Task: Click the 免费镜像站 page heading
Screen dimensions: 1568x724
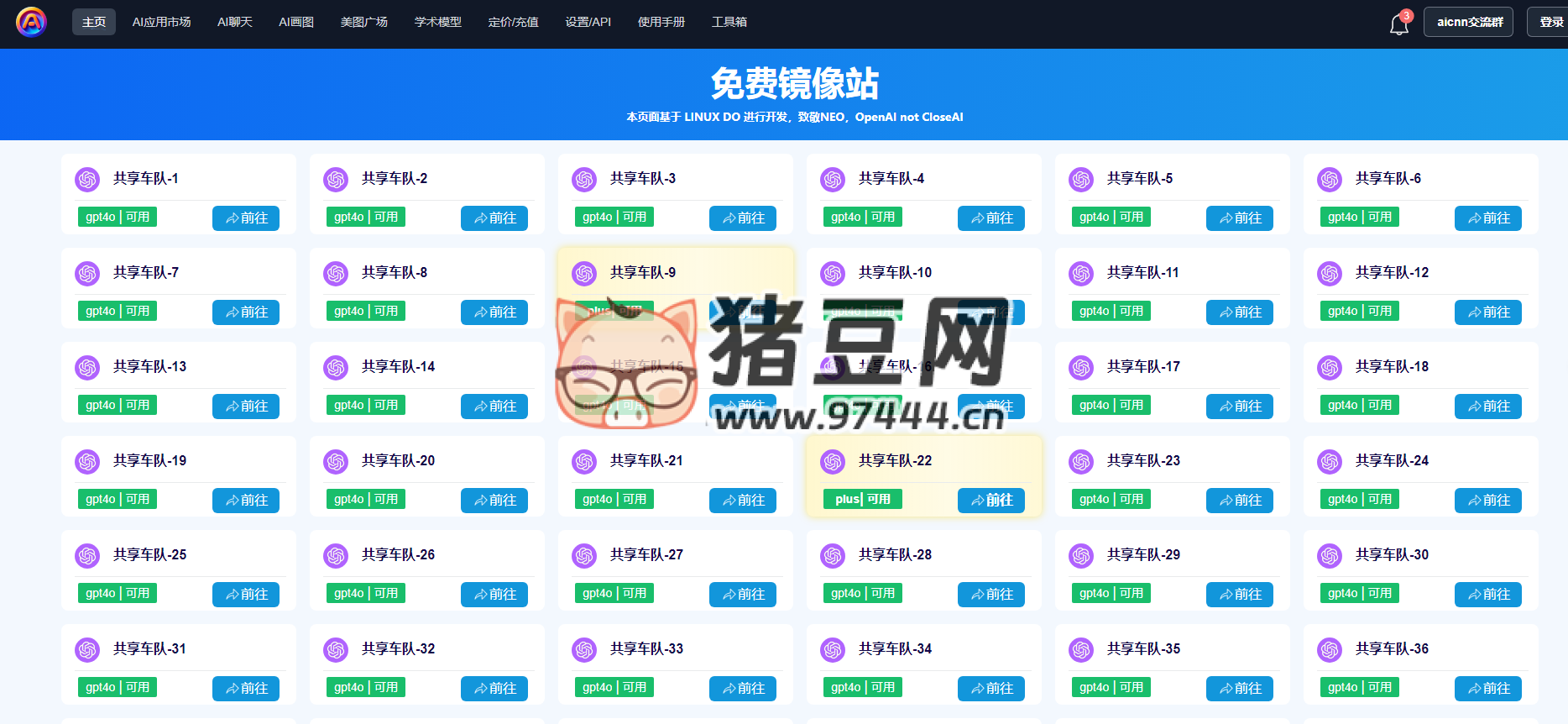Action: (x=795, y=84)
